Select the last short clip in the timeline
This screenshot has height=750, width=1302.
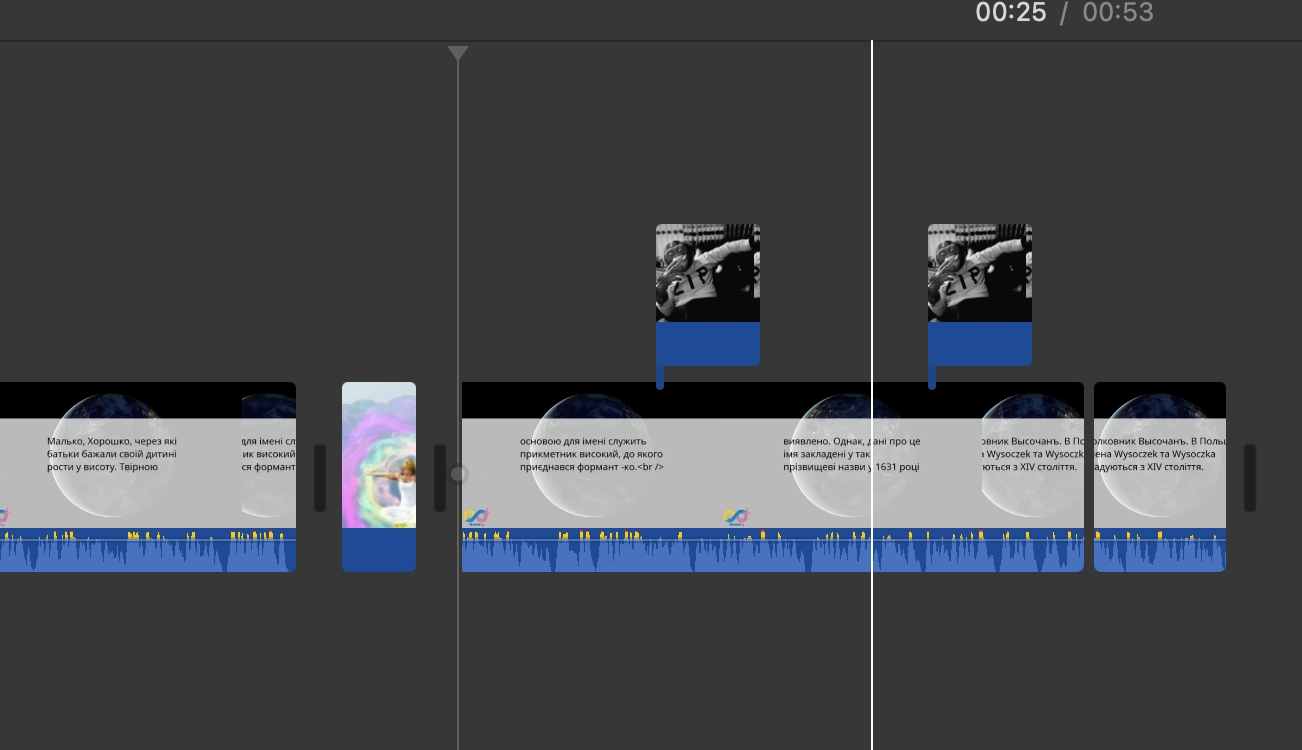[1159, 455]
